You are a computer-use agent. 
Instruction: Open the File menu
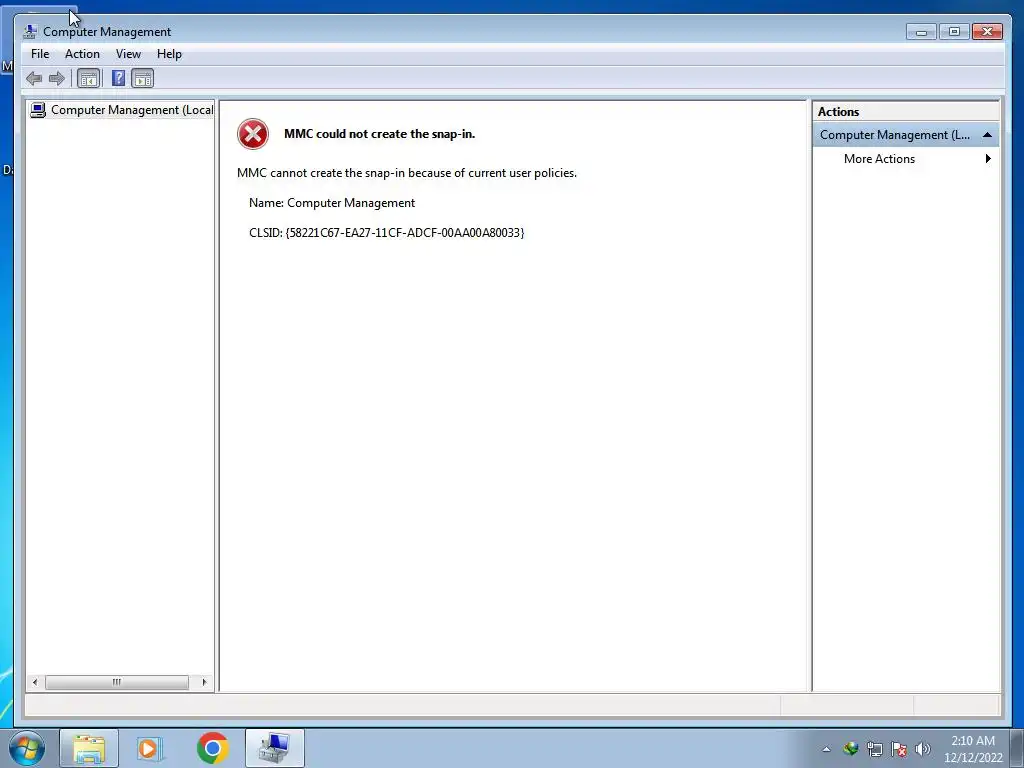(x=40, y=54)
